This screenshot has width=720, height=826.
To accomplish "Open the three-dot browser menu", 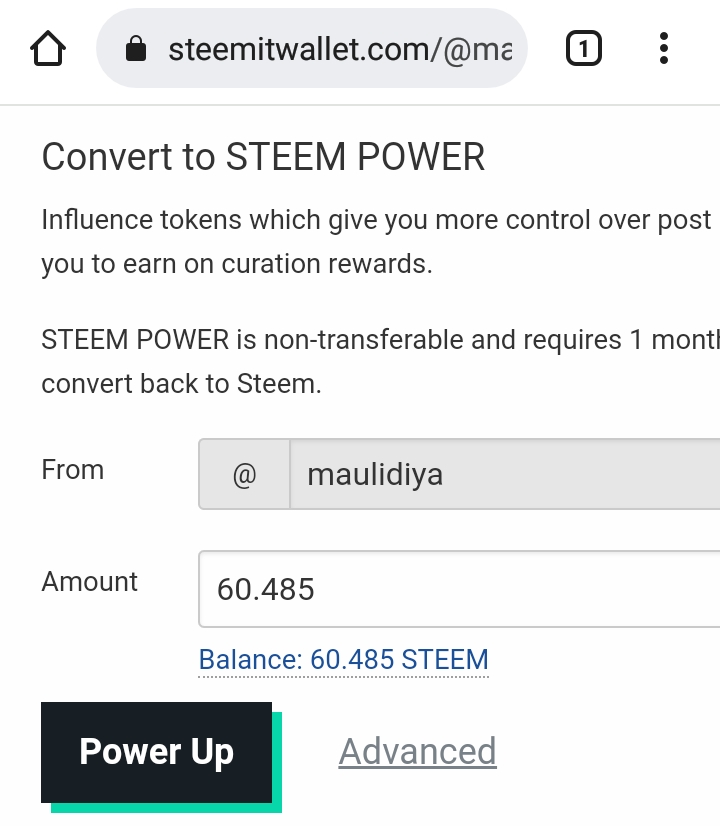I will click(664, 48).
